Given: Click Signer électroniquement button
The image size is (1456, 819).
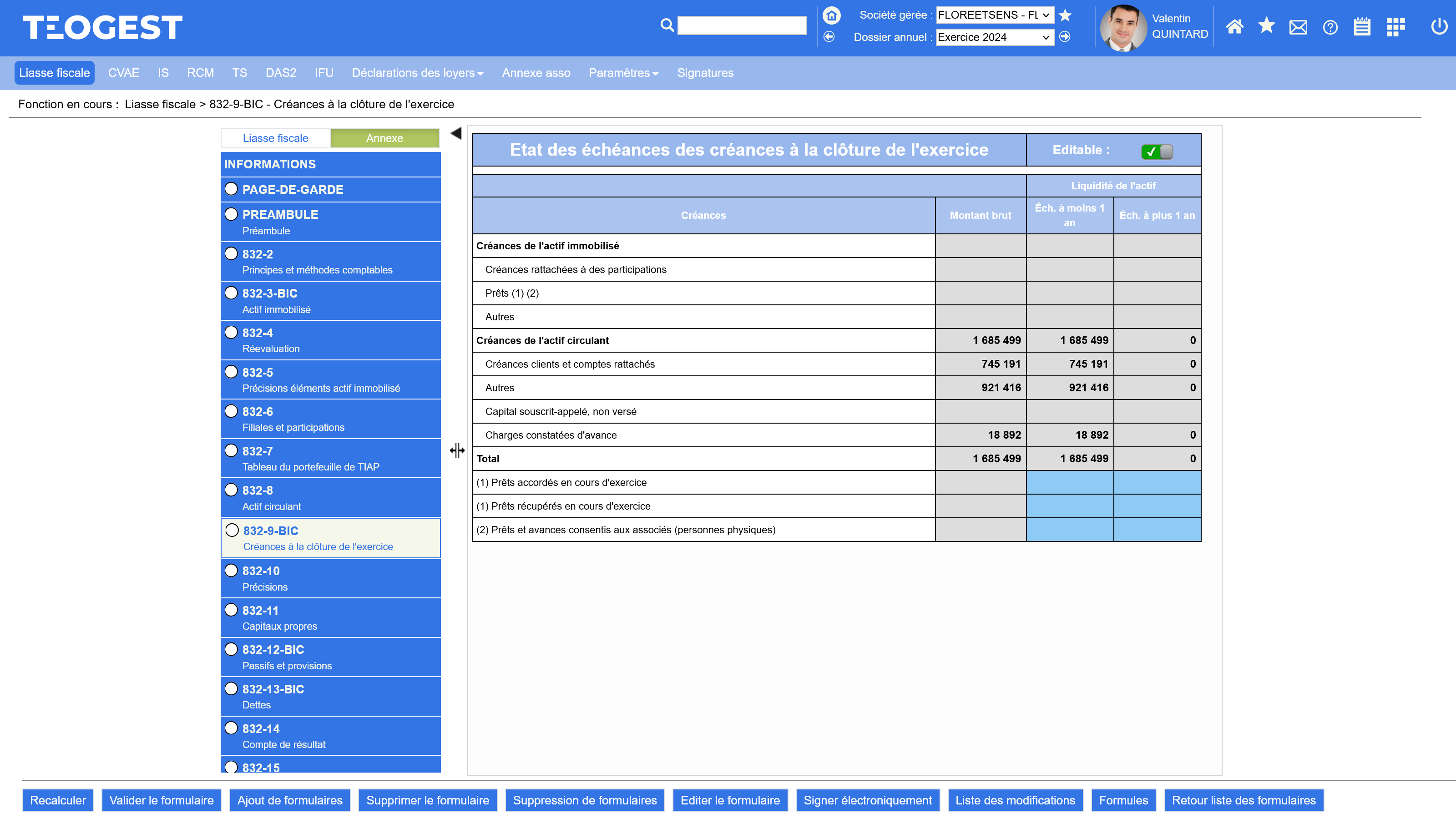Looking at the screenshot, I should click(868, 800).
